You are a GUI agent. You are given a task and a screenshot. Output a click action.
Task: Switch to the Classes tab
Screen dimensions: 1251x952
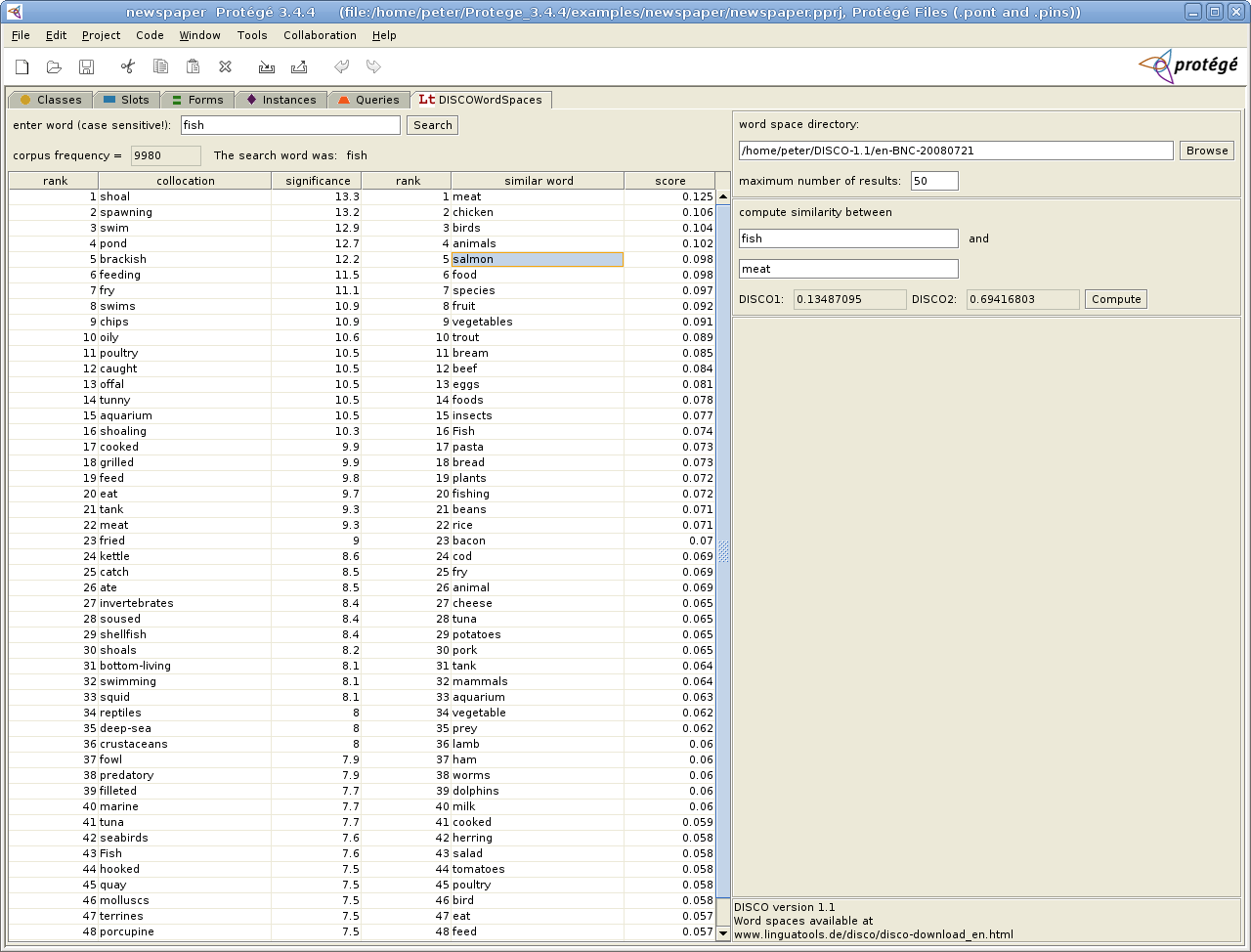click(x=51, y=100)
